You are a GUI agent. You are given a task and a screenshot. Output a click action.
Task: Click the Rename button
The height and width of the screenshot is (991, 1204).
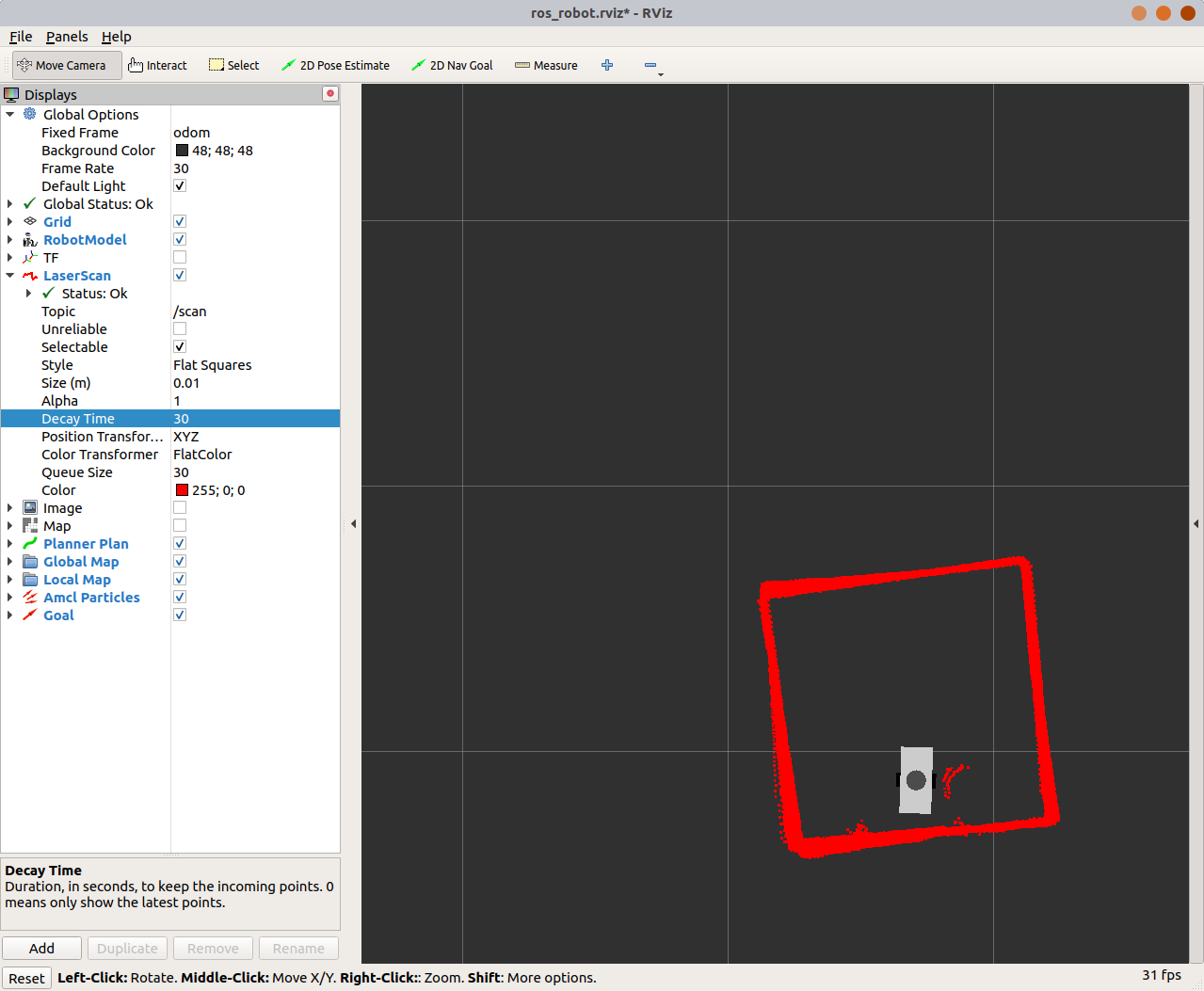coord(298,948)
